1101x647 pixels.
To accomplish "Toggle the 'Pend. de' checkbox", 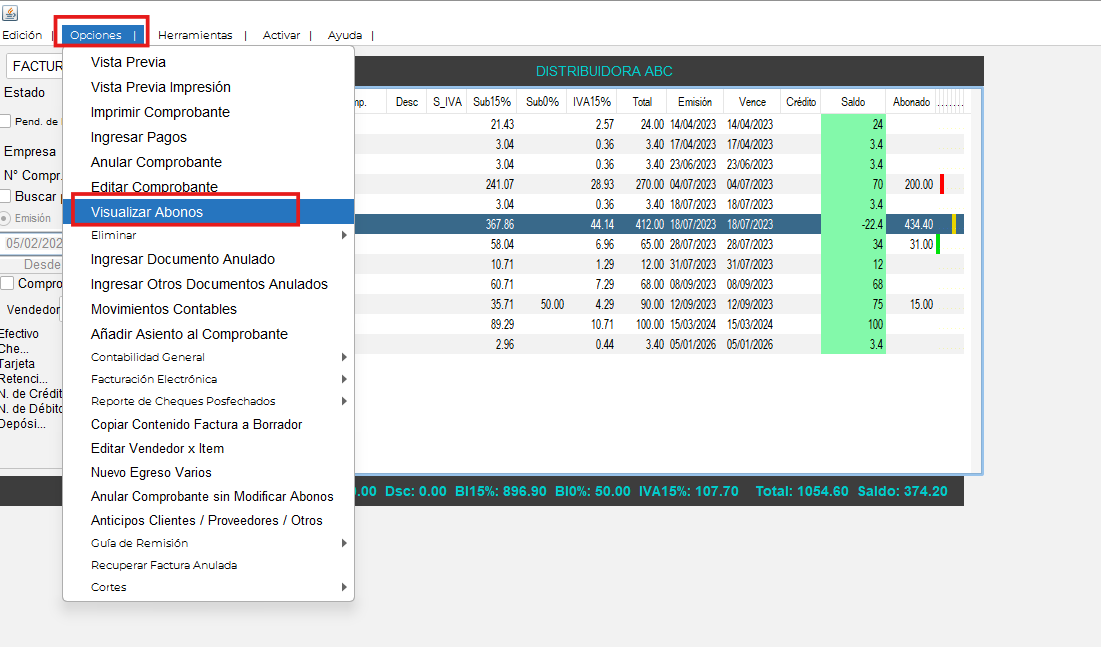I will pyautogui.click(x=6, y=122).
